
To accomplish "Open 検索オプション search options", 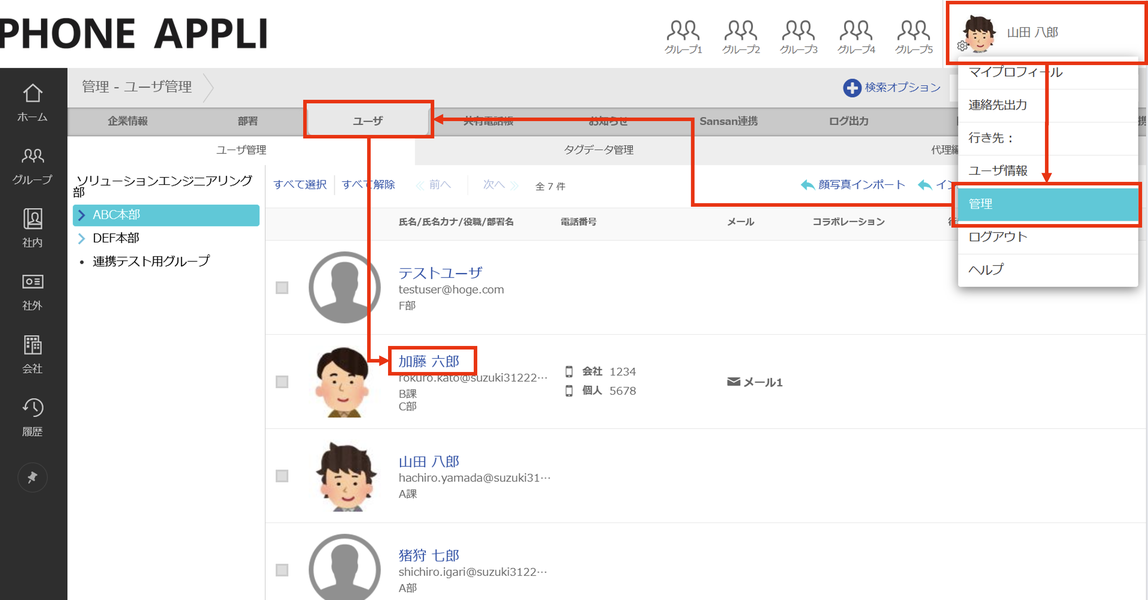I will 892,88.
